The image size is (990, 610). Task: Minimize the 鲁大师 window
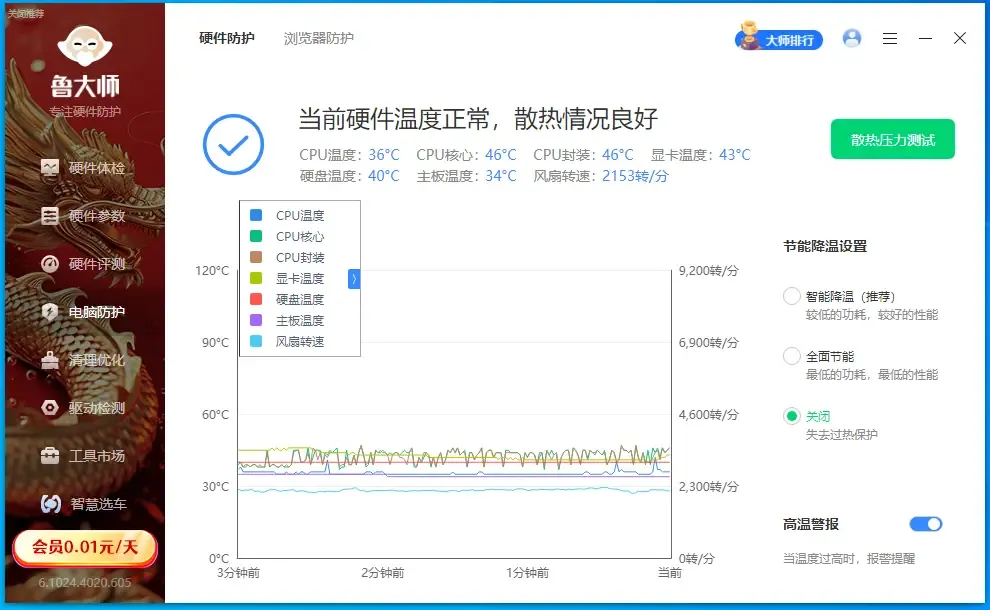click(x=925, y=39)
